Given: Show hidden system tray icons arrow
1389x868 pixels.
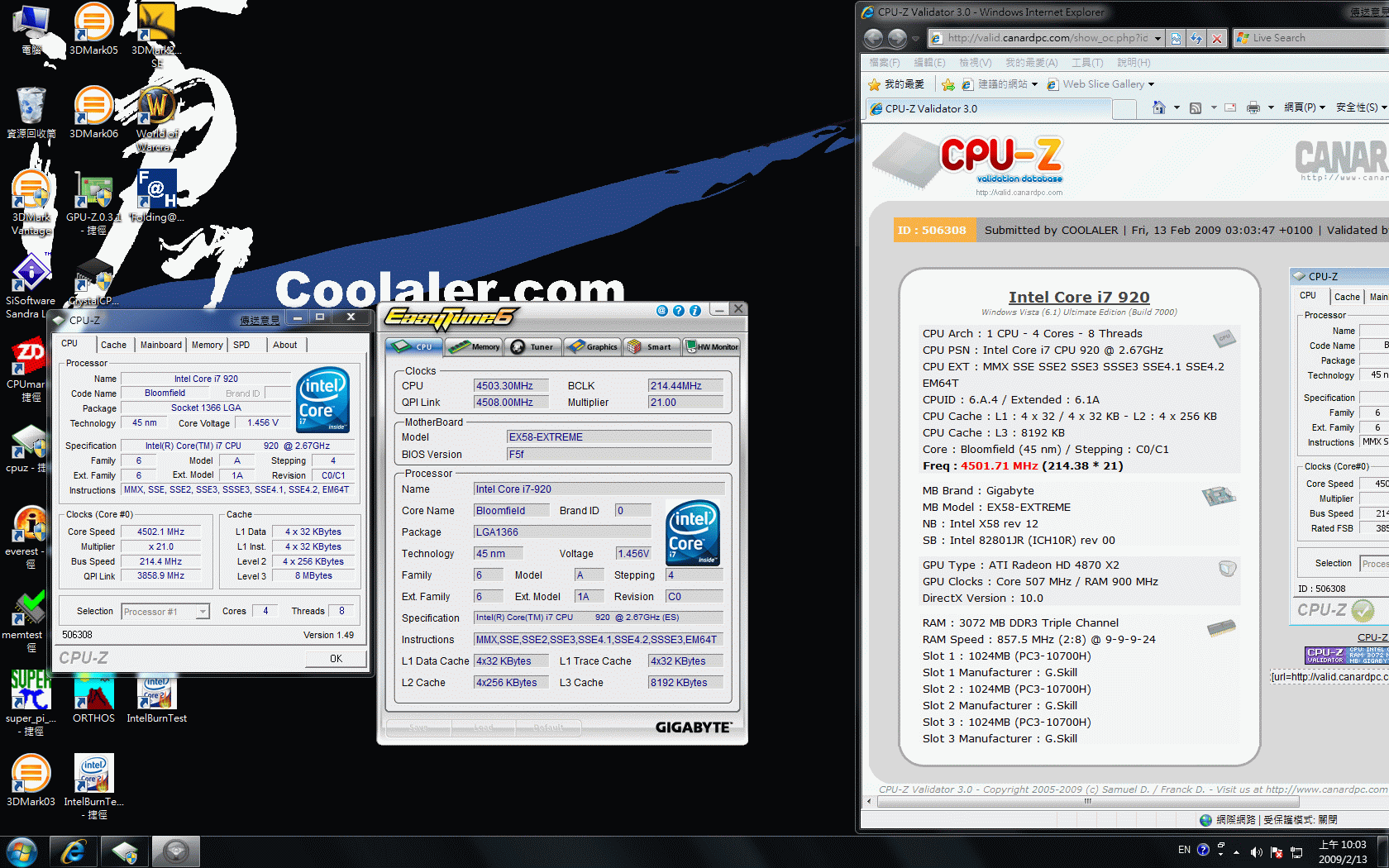Looking at the screenshot, I should click(1236, 851).
